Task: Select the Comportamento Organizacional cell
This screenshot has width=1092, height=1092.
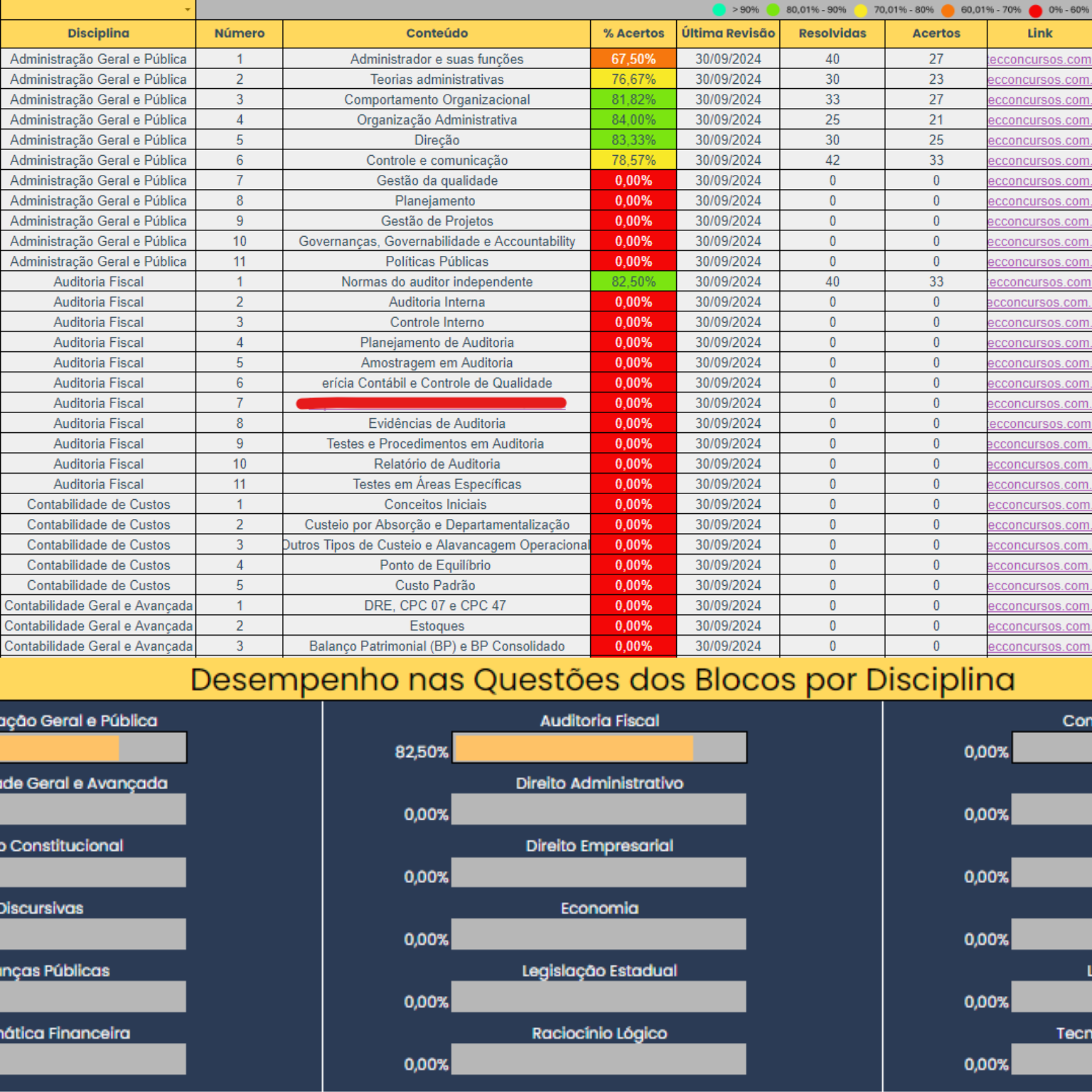Action: [437, 100]
